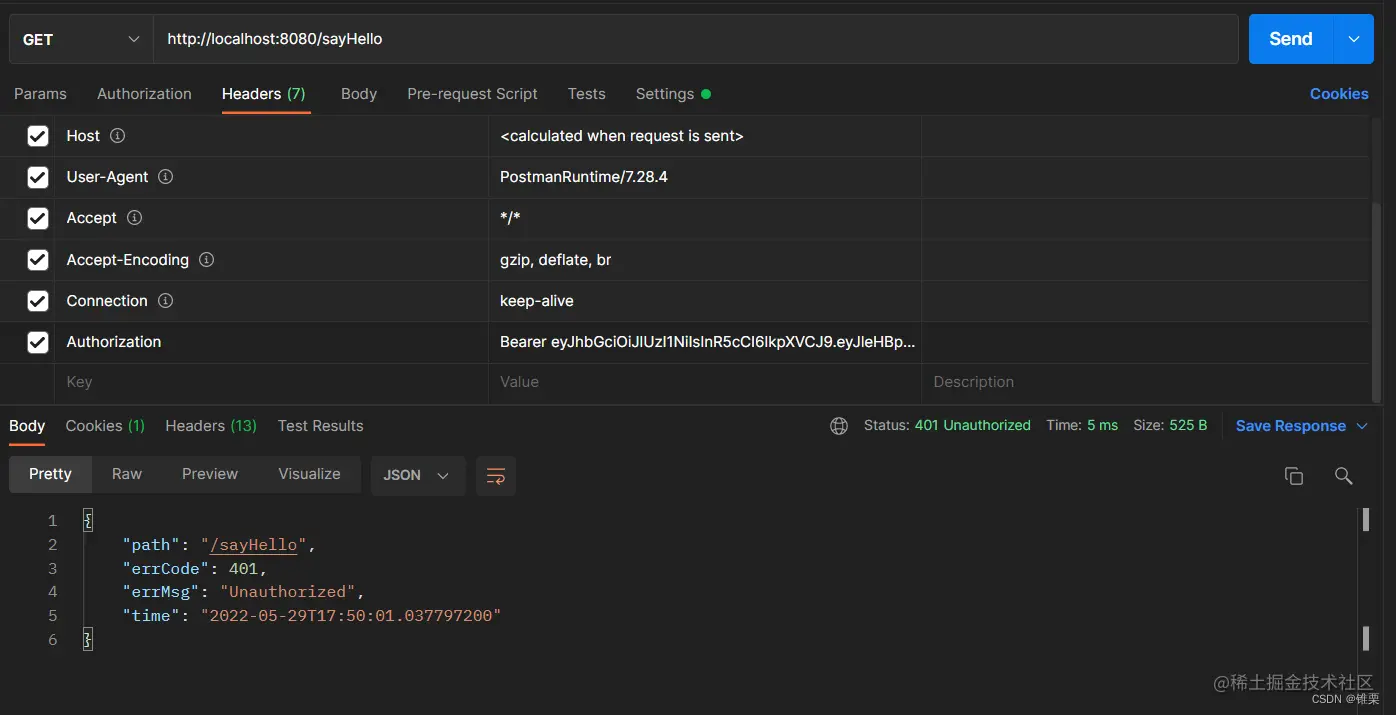The width and height of the screenshot is (1396, 715).
Task: Toggle line wrap icon in response toolbar
Action: pyautogui.click(x=496, y=475)
